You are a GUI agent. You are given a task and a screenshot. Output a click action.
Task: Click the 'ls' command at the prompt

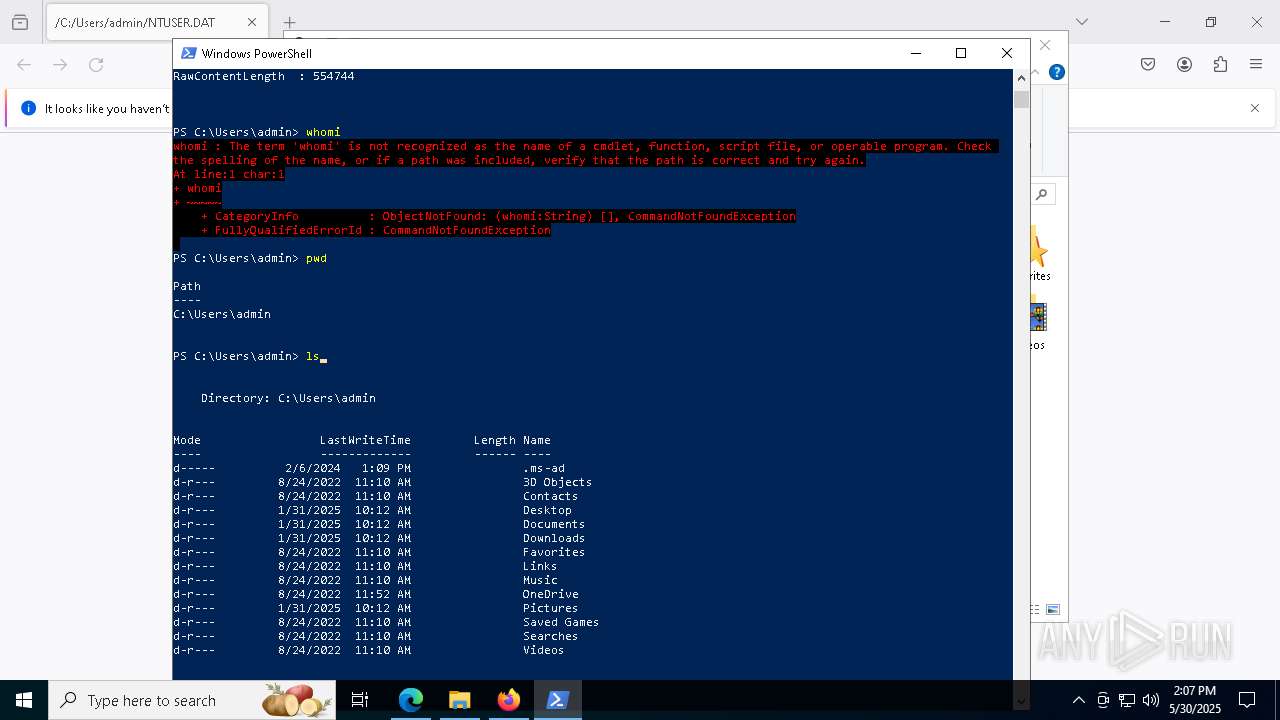point(312,356)
